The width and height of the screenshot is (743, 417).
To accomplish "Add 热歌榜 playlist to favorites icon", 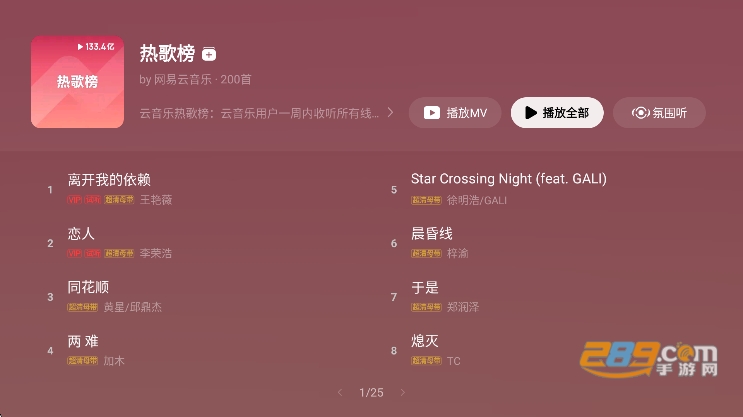I will point(209,54).
